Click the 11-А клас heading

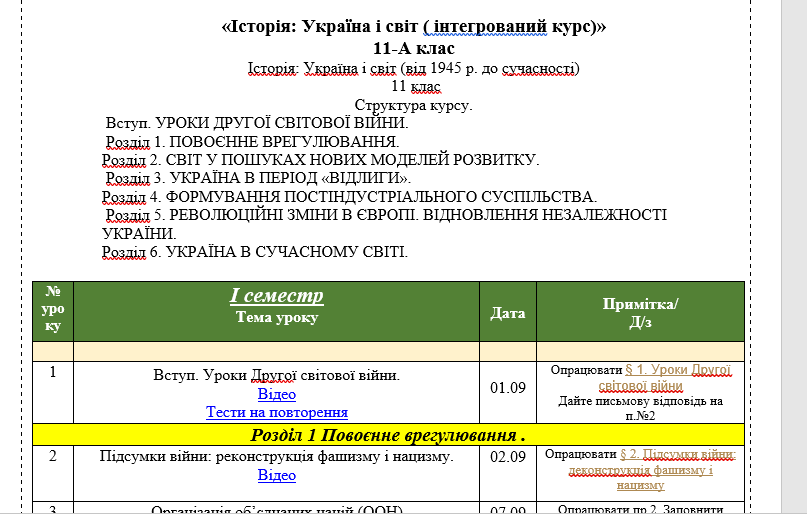tap(414, 48)
